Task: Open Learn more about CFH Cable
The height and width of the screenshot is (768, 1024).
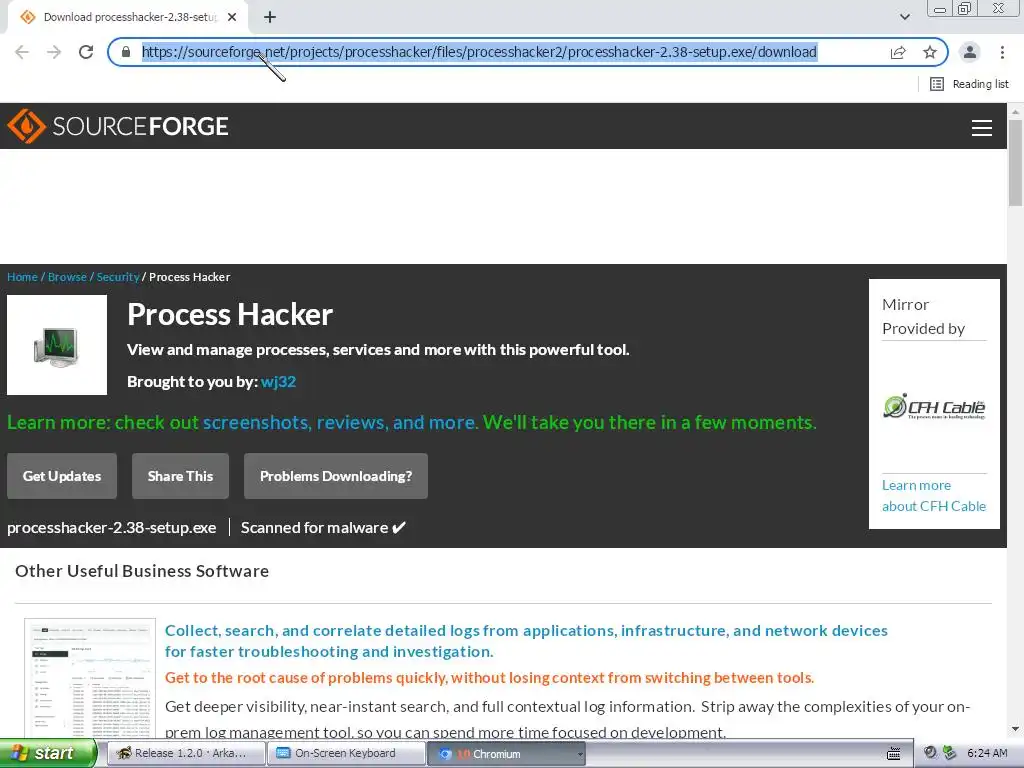Action: coord(934,496)
